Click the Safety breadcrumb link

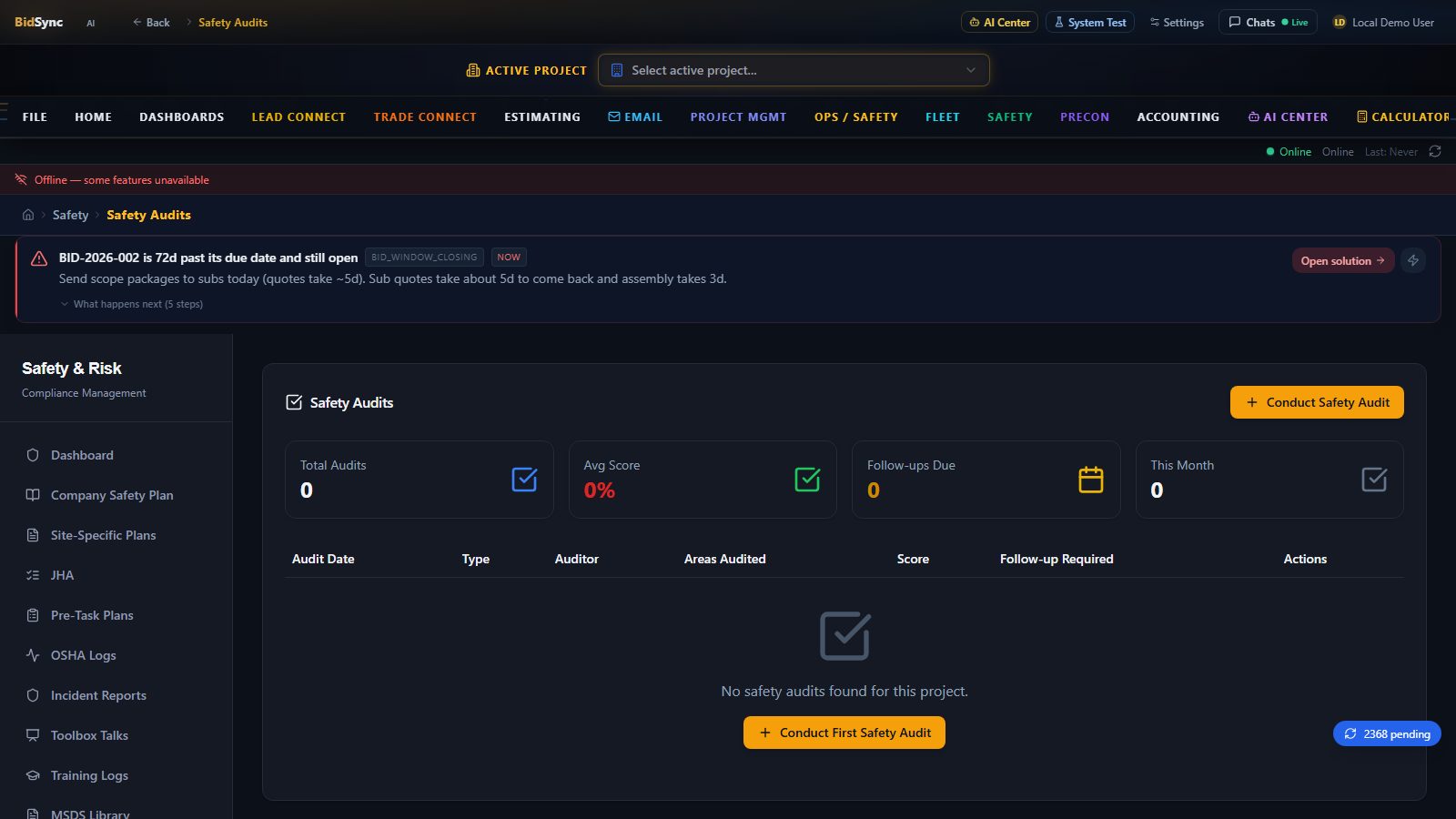[x=70, y=215]
